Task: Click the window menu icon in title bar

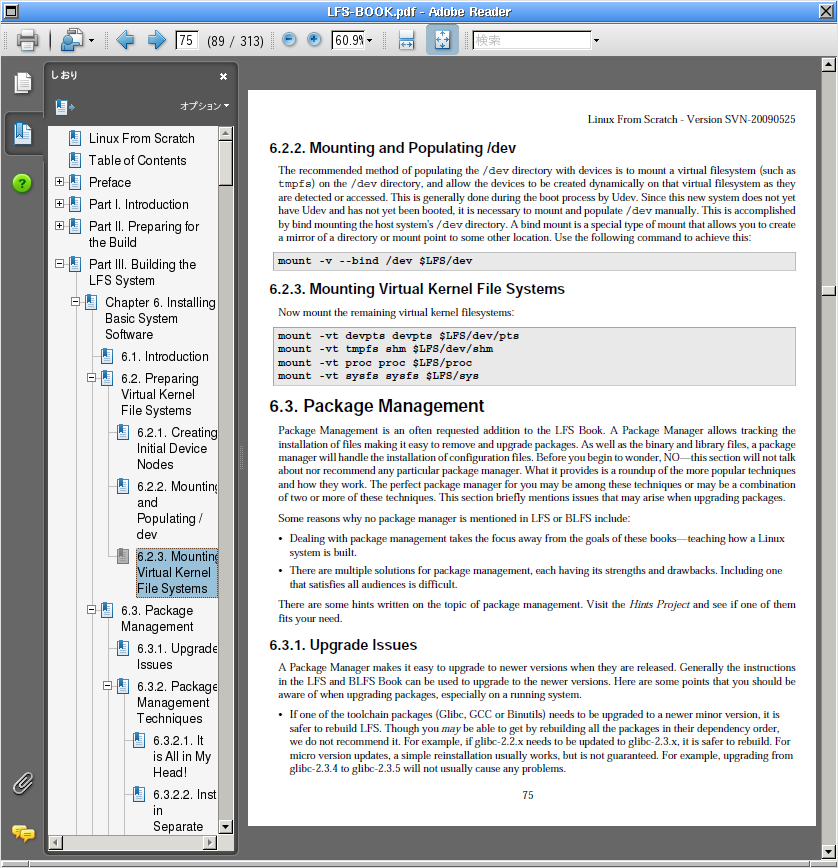Action: point(11,11)
